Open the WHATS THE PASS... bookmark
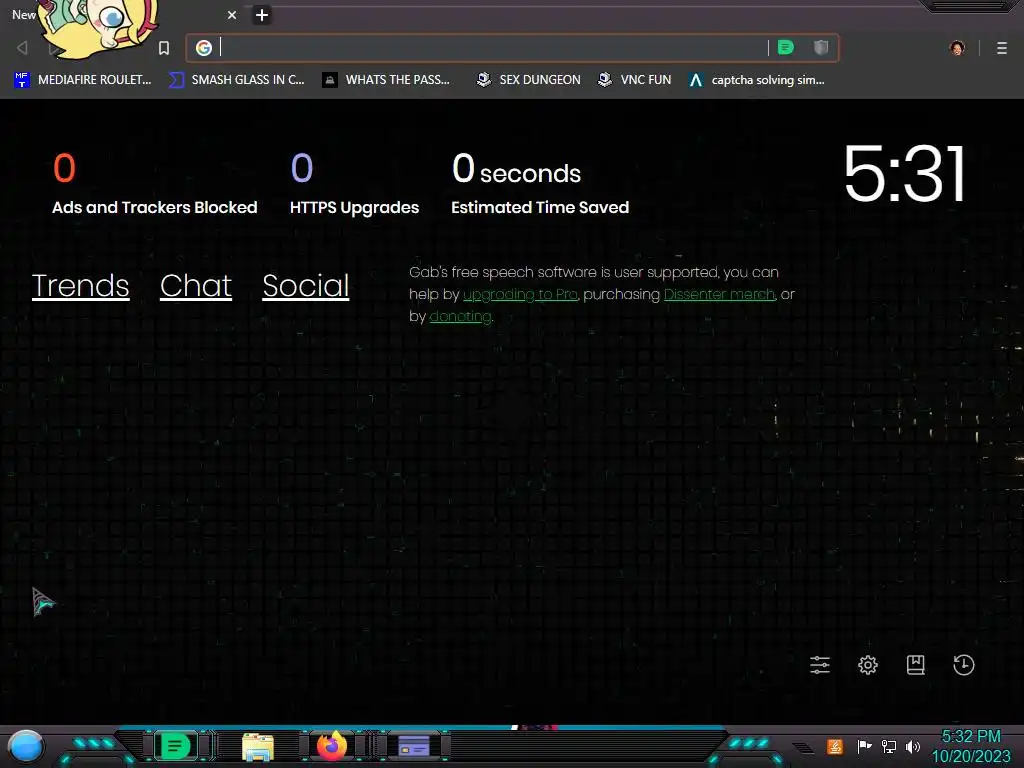This screenshot has width=1024, height=768. pyautogui.click(x=386, y=80)
